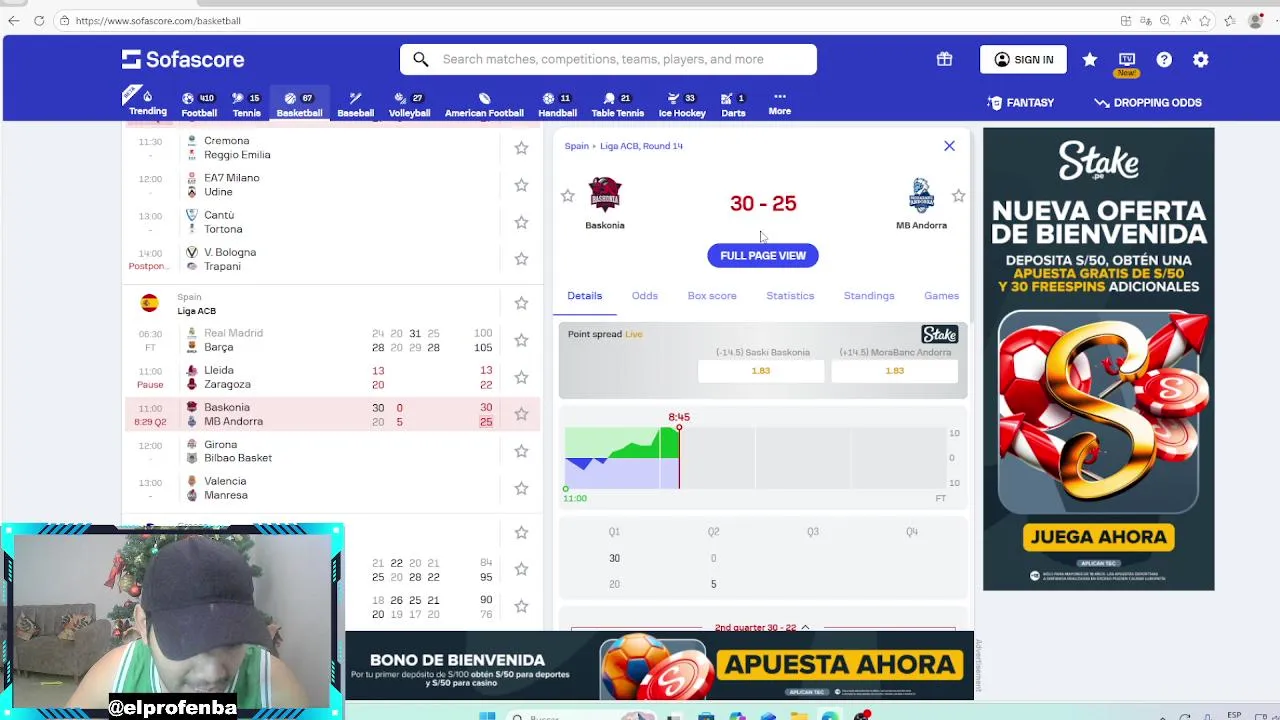Select Saski Baskonia 1.83 odds

[x=761, y=371]
